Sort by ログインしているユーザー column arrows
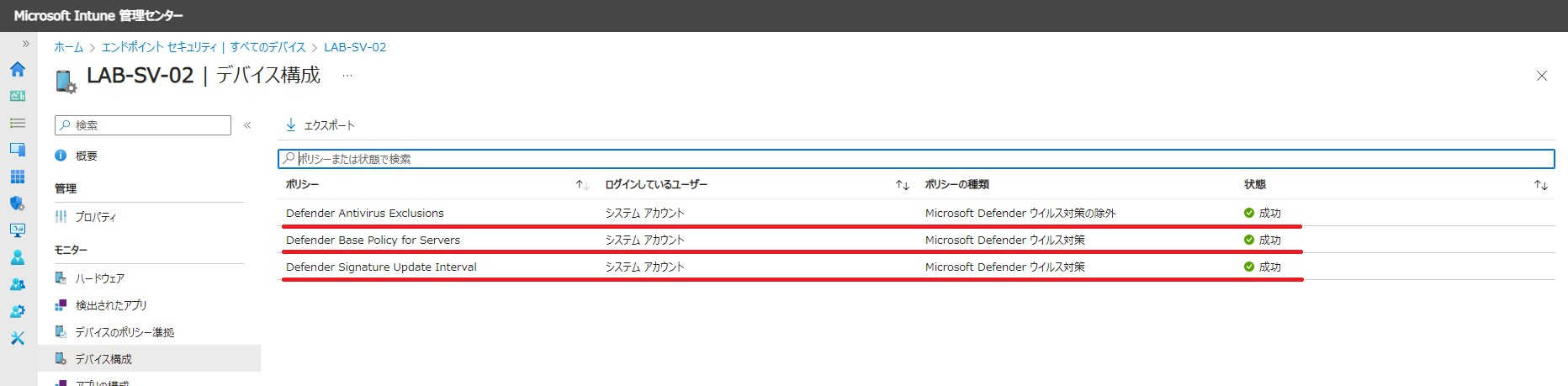The height and width of the screenshot is (386, 1568). pos(902,185)
